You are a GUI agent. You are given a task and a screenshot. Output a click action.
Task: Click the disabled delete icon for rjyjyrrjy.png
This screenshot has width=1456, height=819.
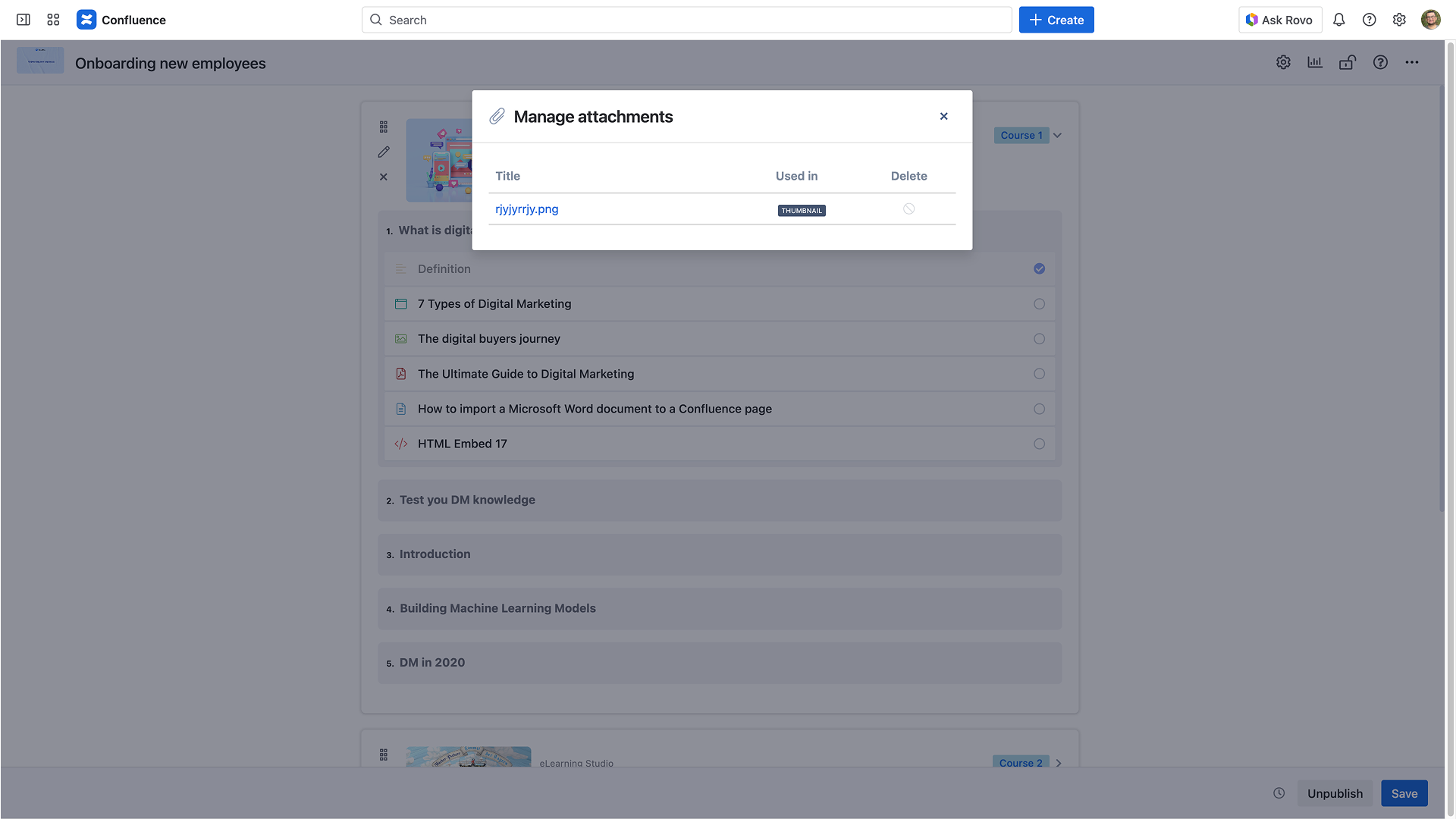908,209
